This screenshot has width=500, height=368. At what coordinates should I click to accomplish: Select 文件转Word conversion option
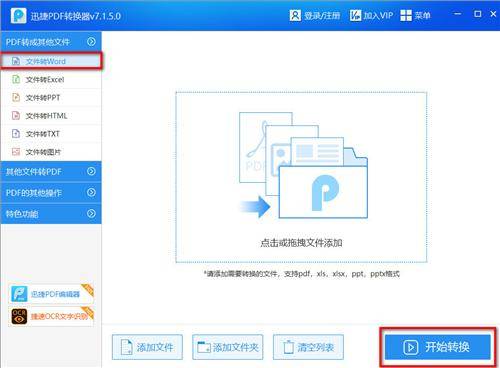pyautogui.click(x=51, y=61)
